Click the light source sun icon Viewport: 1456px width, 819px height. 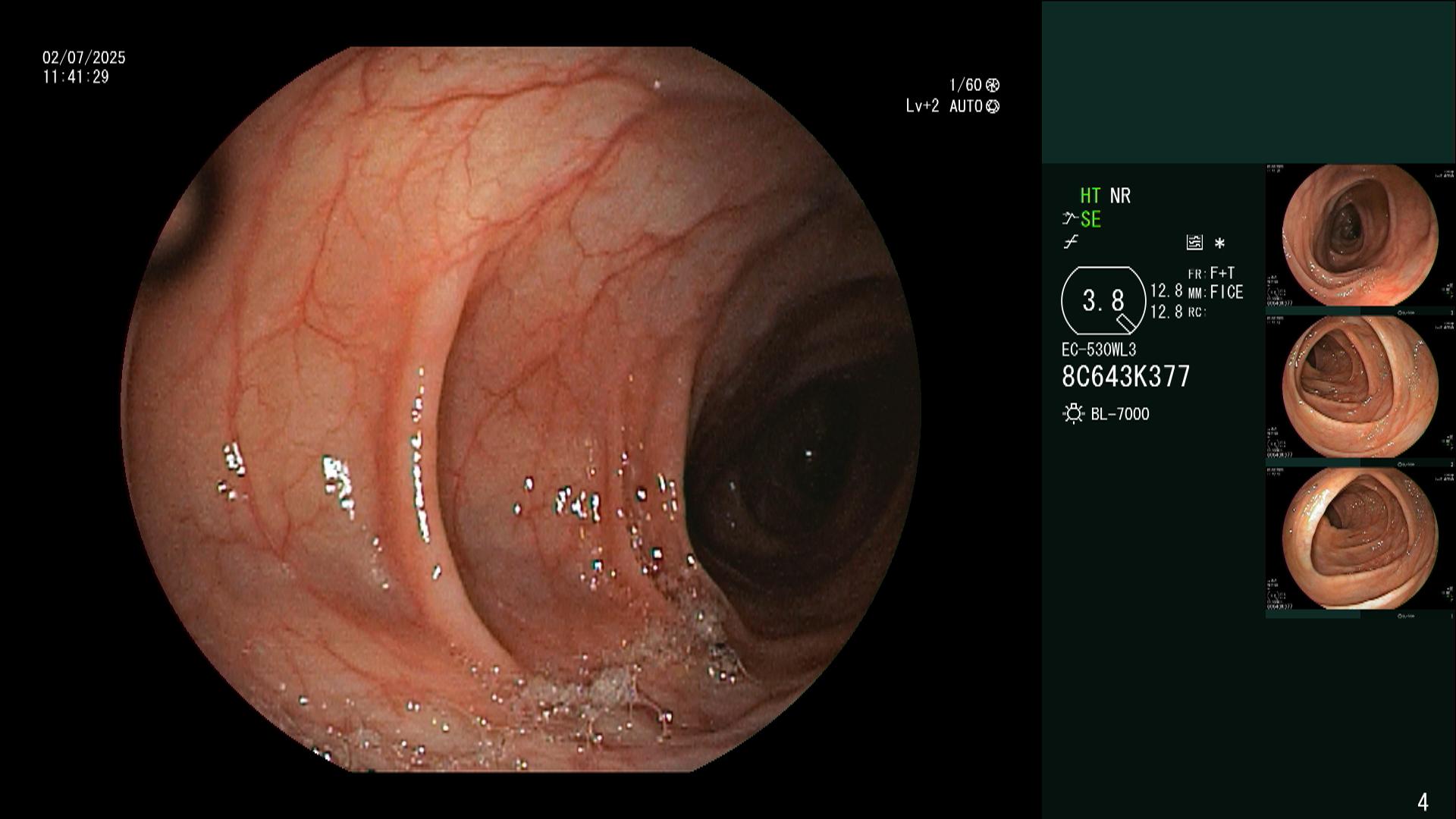[1074, 414]
